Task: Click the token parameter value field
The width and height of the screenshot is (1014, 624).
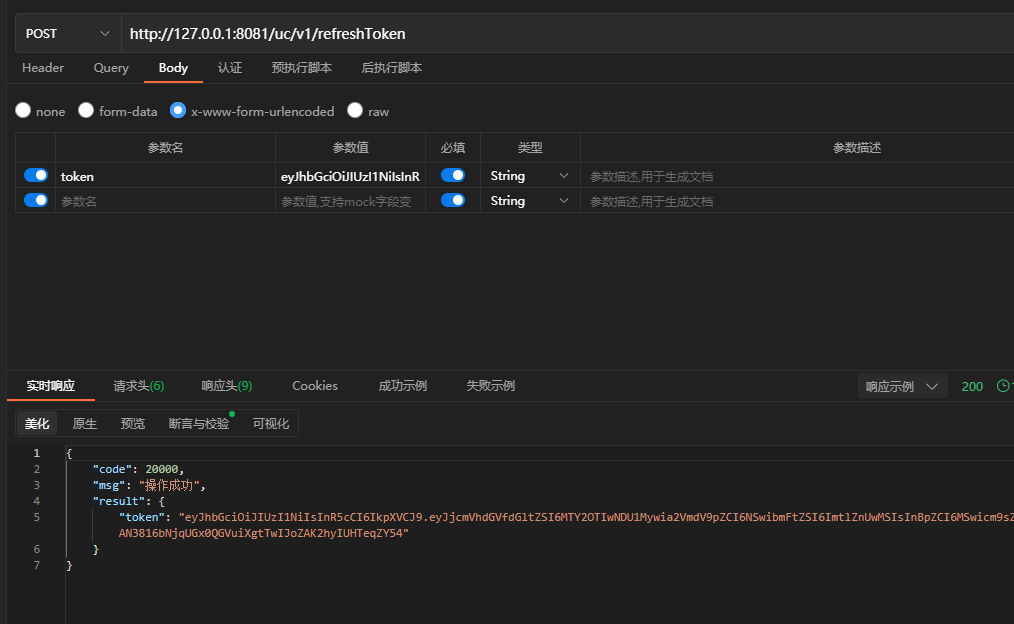Action: coord(350,176)
